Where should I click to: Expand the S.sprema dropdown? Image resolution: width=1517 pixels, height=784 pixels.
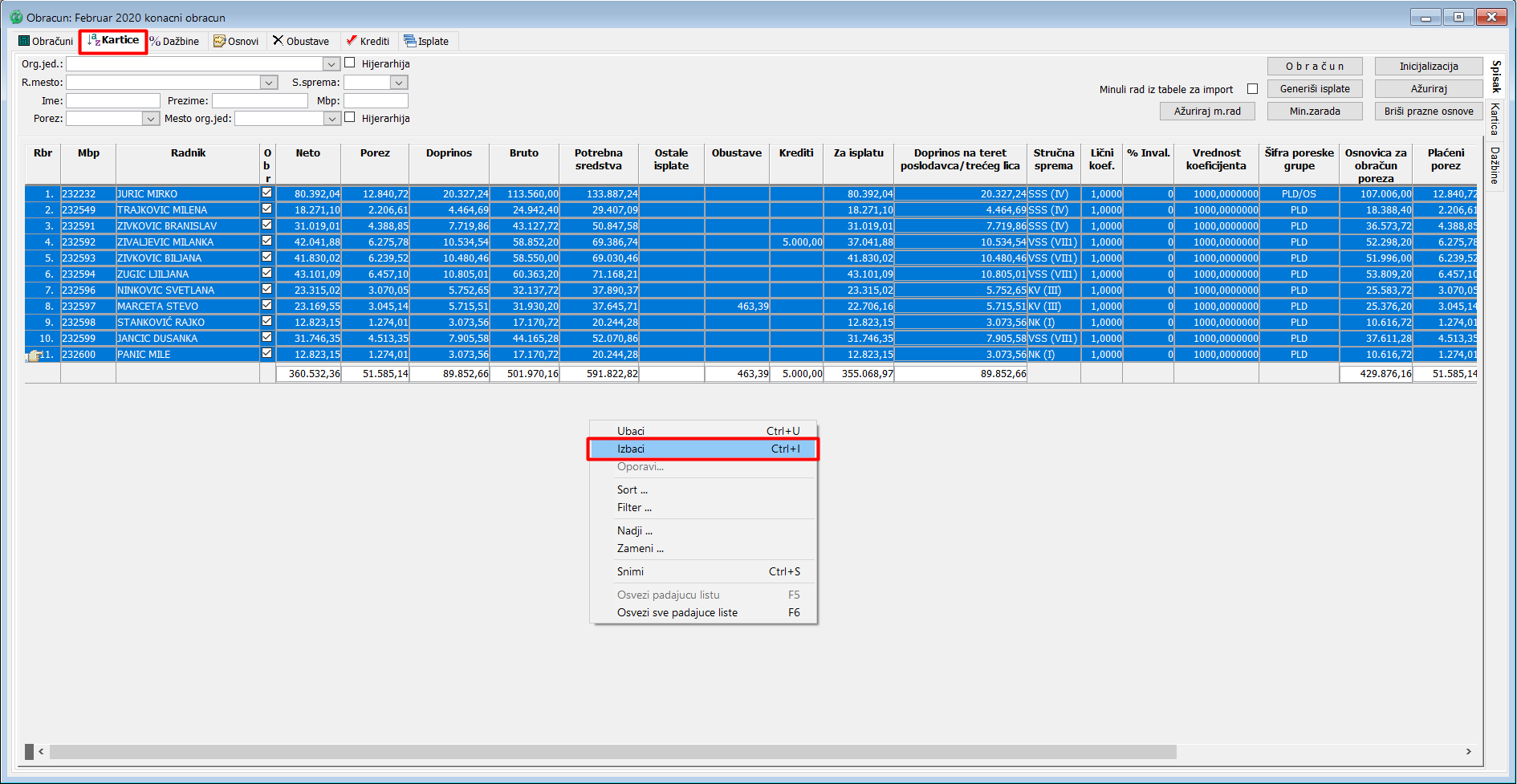(399, 83)
